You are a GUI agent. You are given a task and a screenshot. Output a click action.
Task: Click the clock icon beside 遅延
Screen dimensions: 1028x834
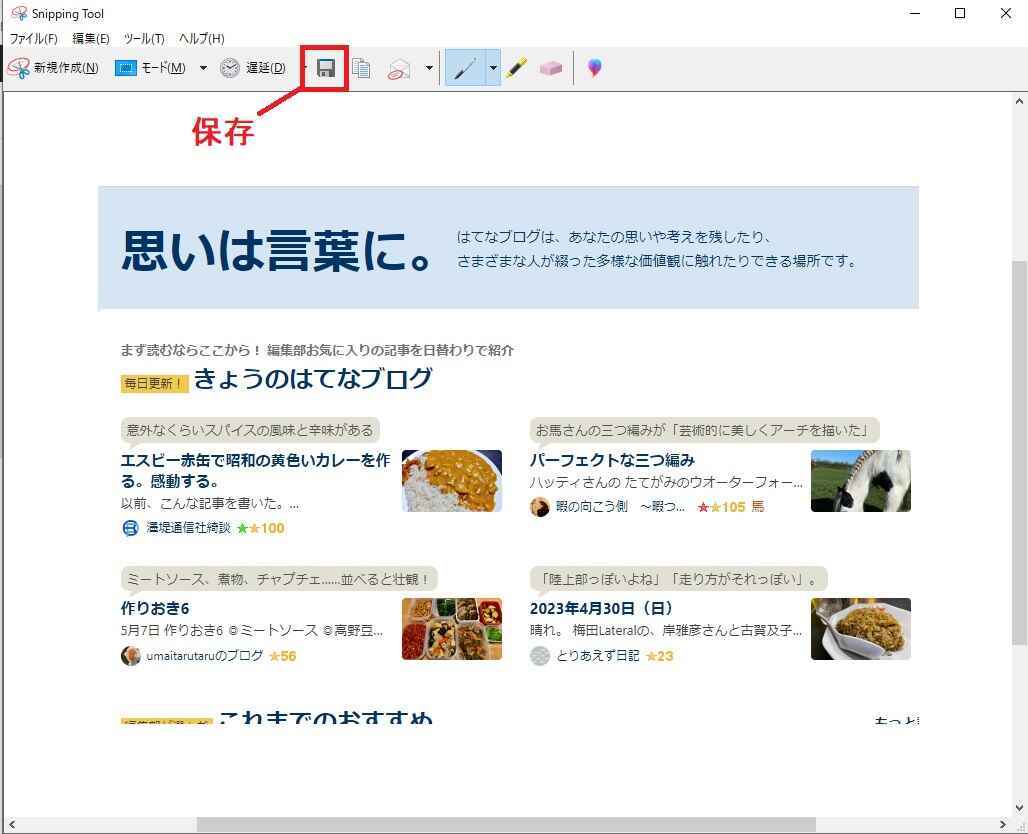click(229, 68)
